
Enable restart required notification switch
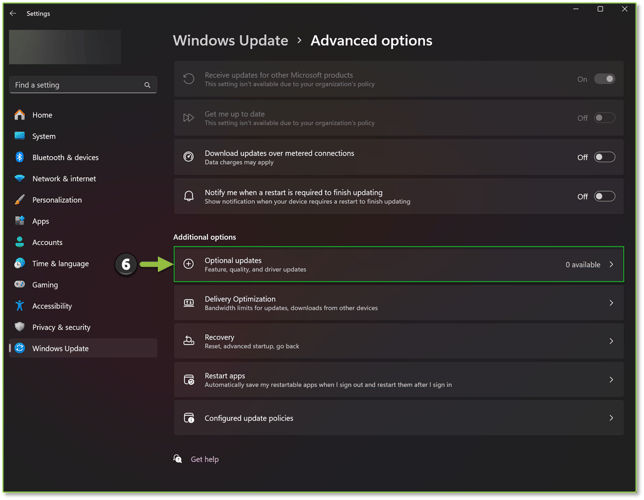[x=605, y=196]
